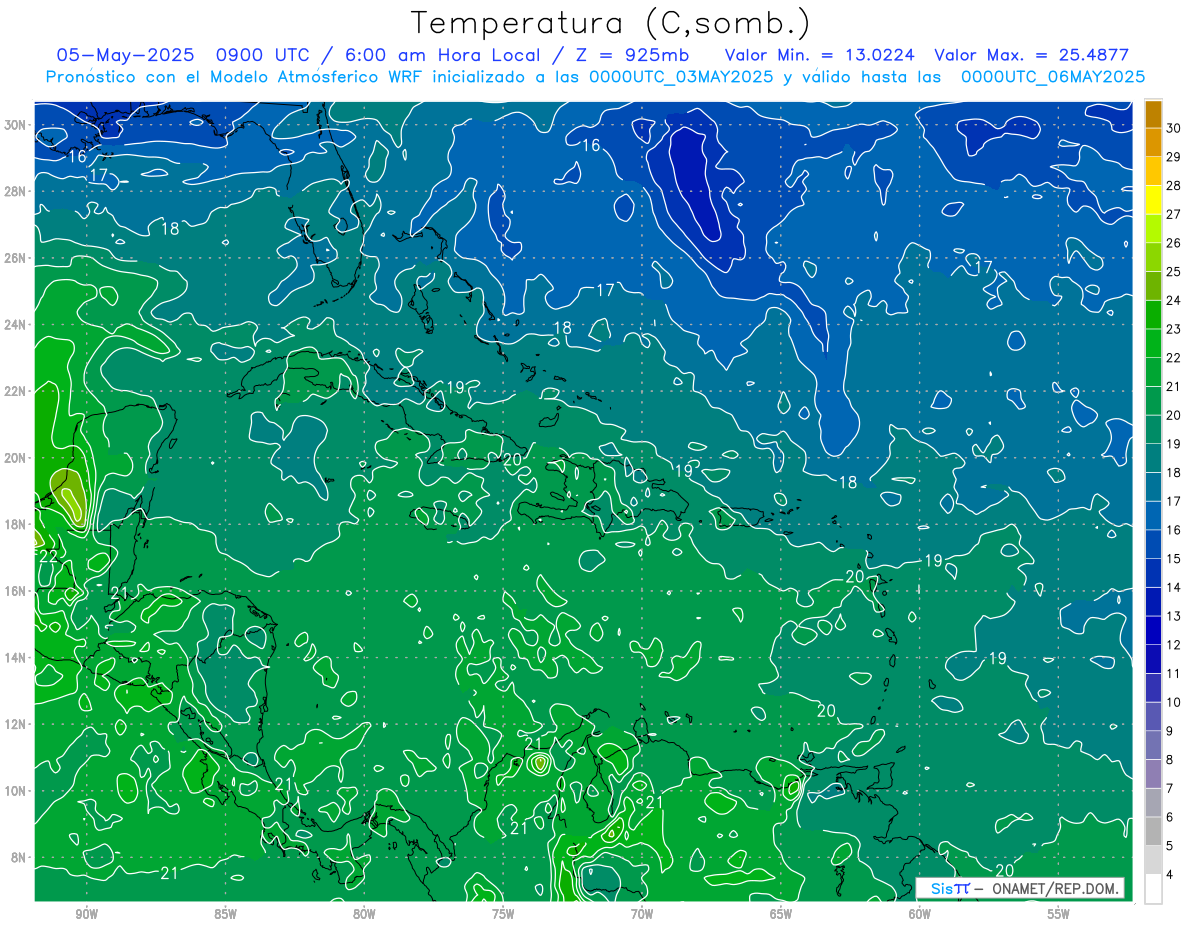Image resolution: width=1200 pixels, height=927 pixels.
Task: Click colorbar label 25
Action: (x=1174, y=272)
